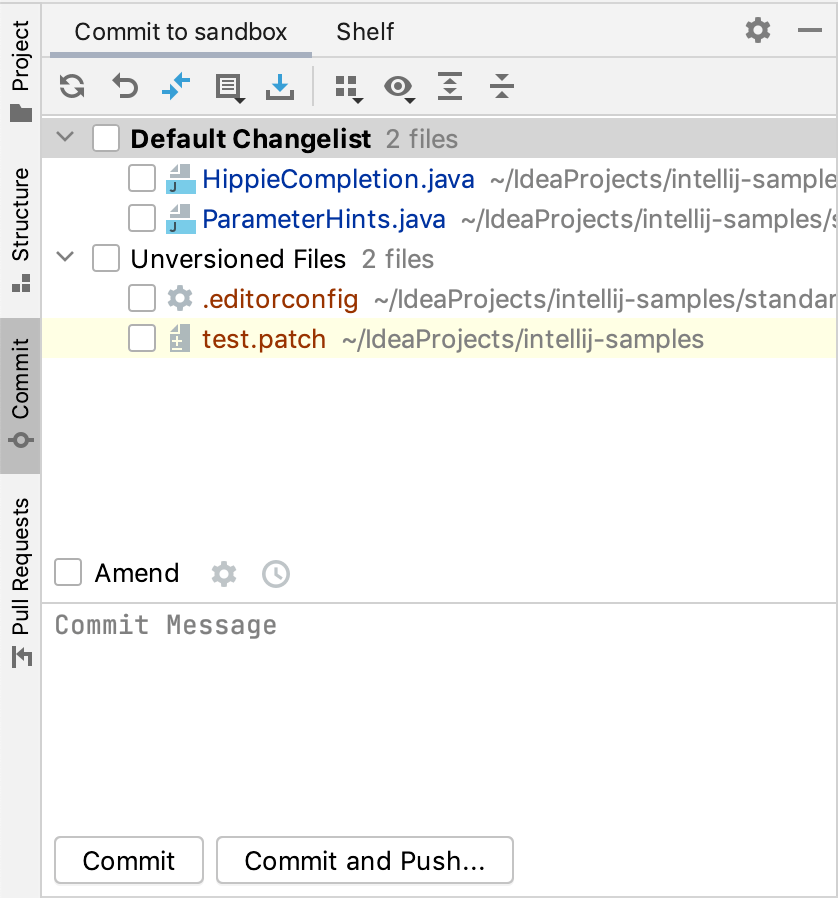Click the Commit and Push button

pos(365,860)
